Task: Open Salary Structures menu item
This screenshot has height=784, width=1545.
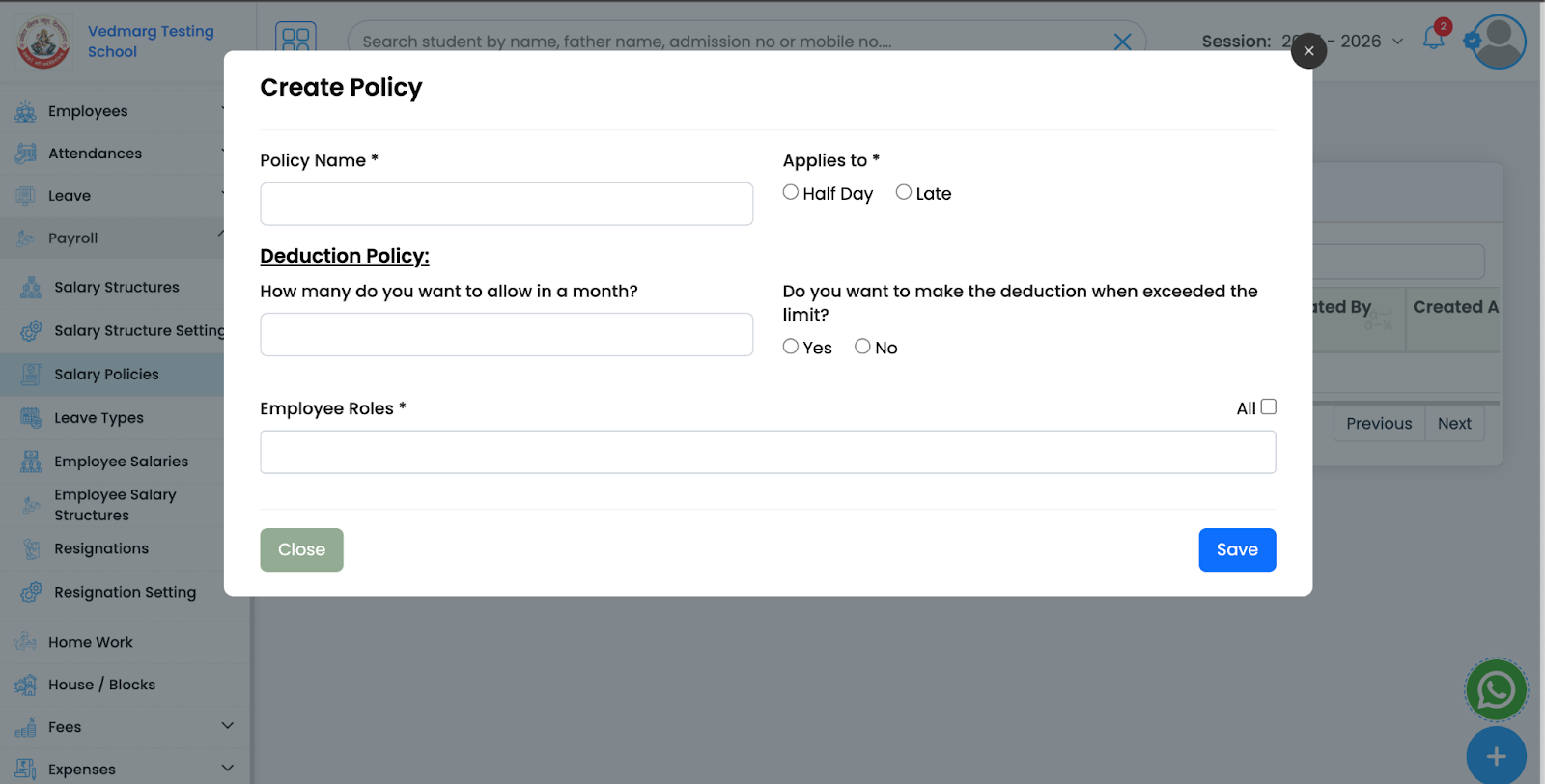Action: pos(117,288)
